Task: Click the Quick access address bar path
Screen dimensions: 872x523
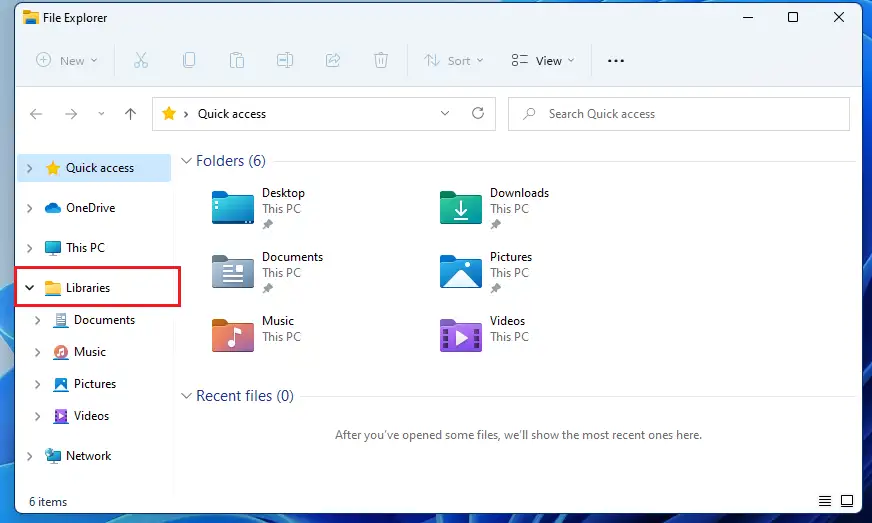Action: pyautogui.click(x=232, y=114)
